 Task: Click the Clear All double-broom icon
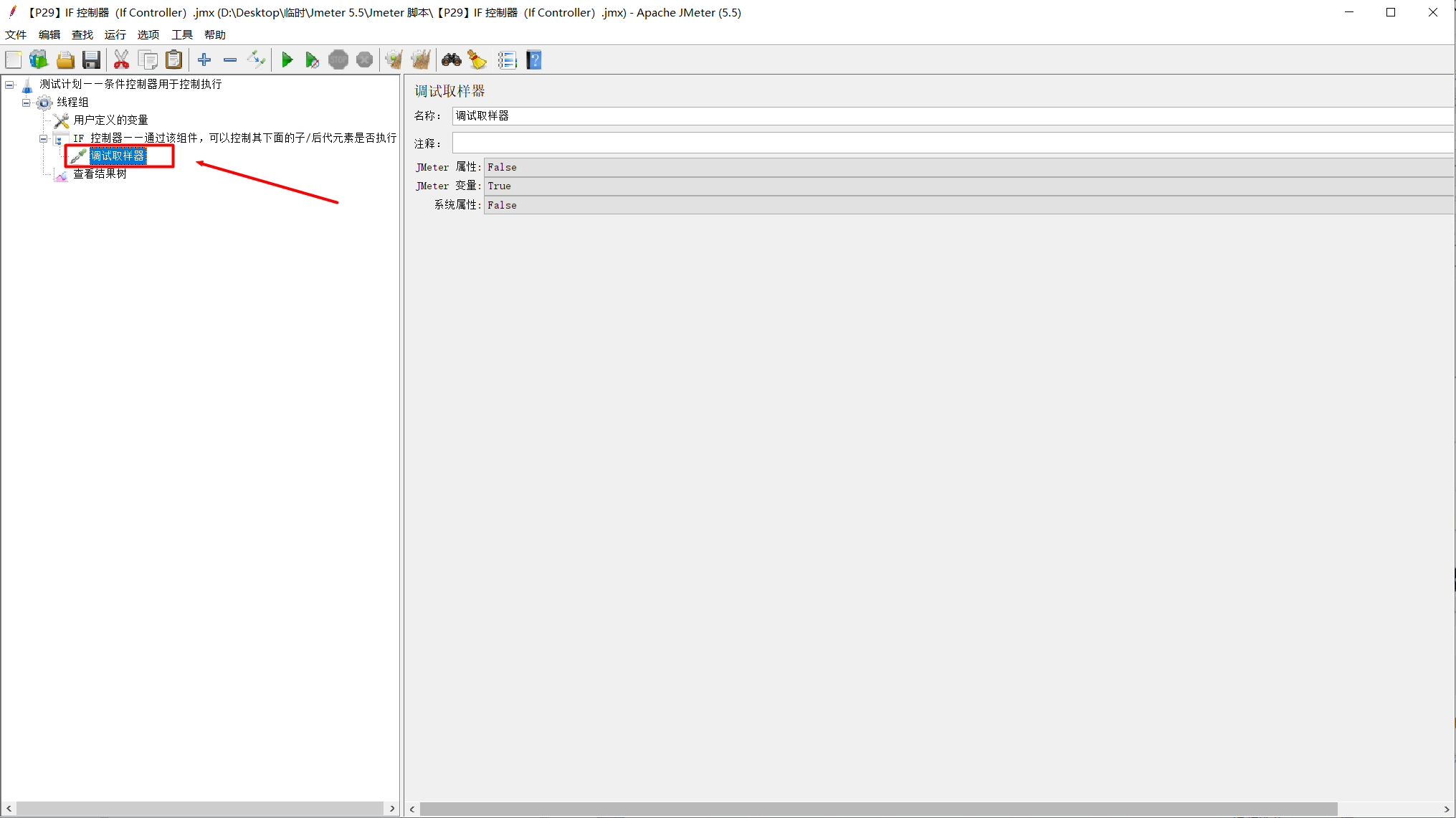(x=421, y=60)
